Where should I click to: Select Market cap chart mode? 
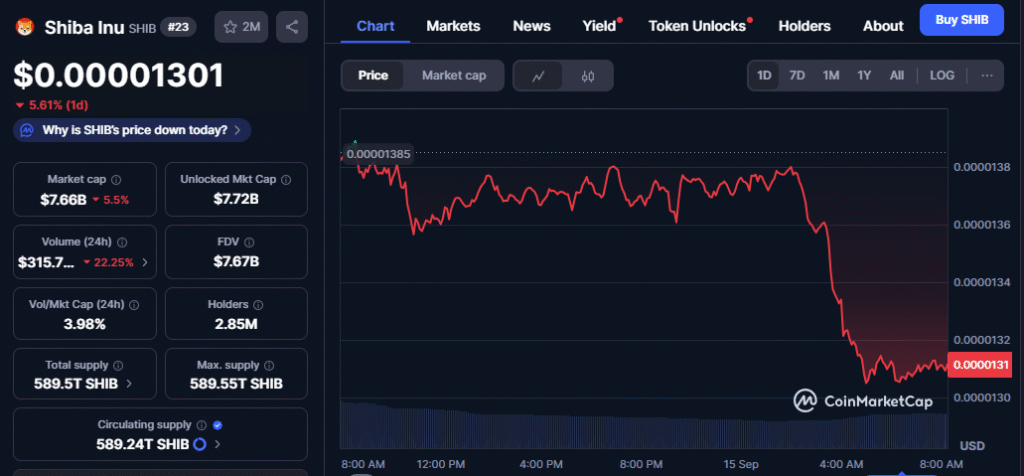click(454, 76)
